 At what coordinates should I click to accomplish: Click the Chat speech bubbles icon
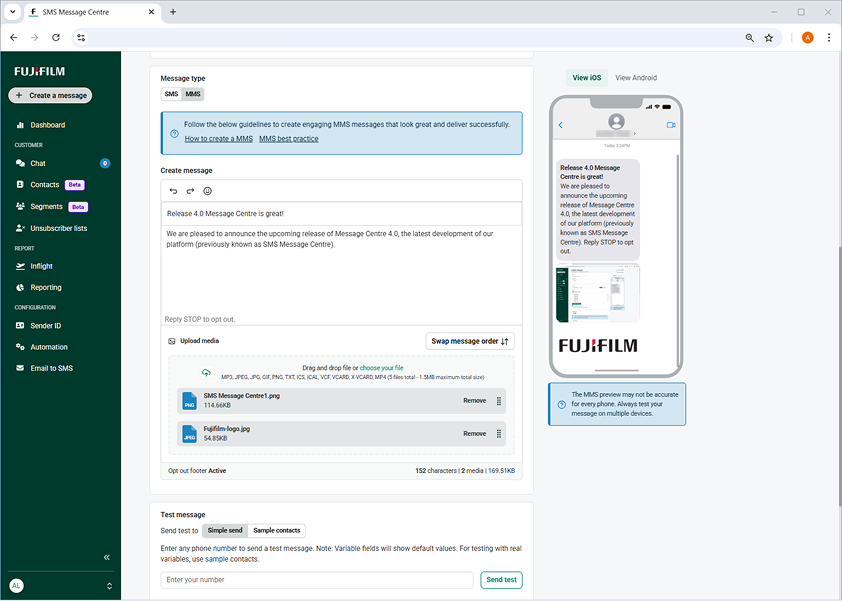pyautogui.click(x=20, y=163)
